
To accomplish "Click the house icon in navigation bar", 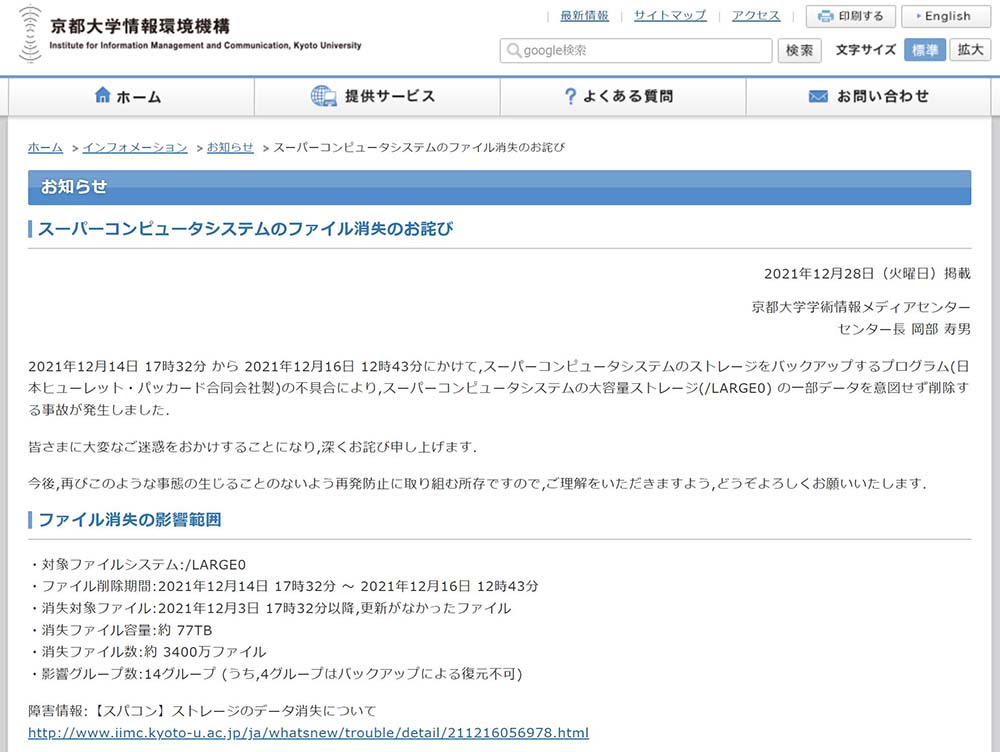I will coord(102,96).
